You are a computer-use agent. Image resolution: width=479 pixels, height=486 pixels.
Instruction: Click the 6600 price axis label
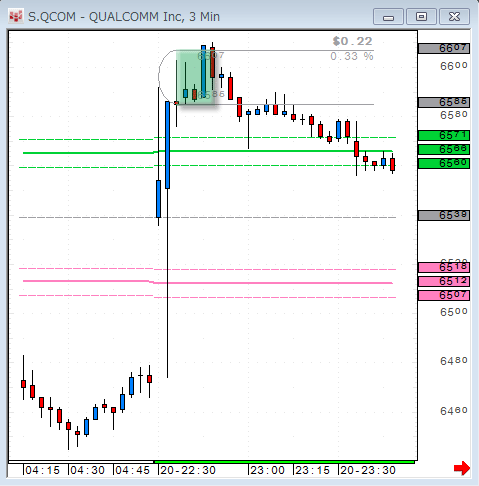454,66
